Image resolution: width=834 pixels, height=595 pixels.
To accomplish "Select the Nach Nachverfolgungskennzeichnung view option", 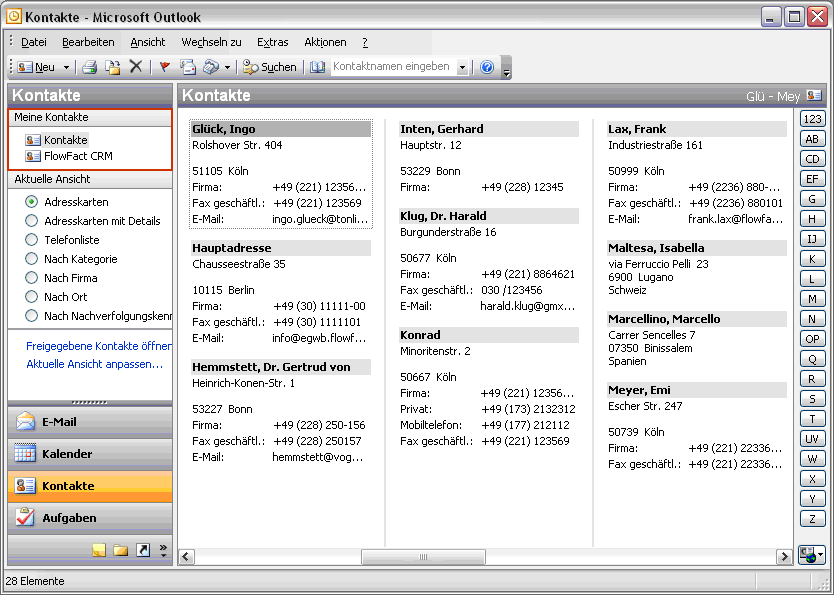I will tap(98, 316).
